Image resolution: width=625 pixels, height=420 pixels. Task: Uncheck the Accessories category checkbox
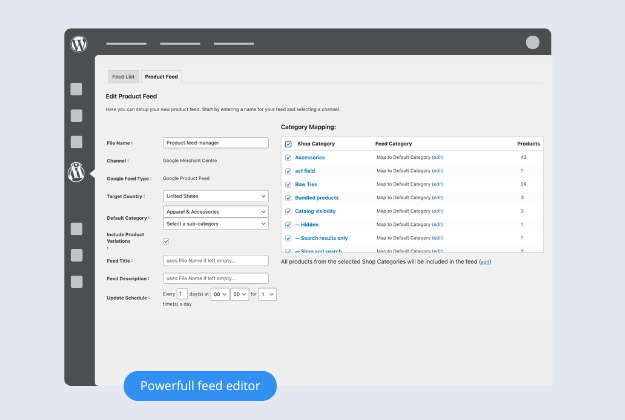click(x=288, y=157)
